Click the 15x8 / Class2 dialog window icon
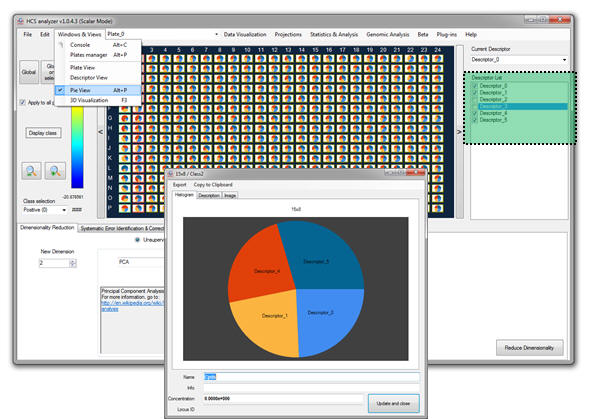592x419 pixels. [170, 174]
